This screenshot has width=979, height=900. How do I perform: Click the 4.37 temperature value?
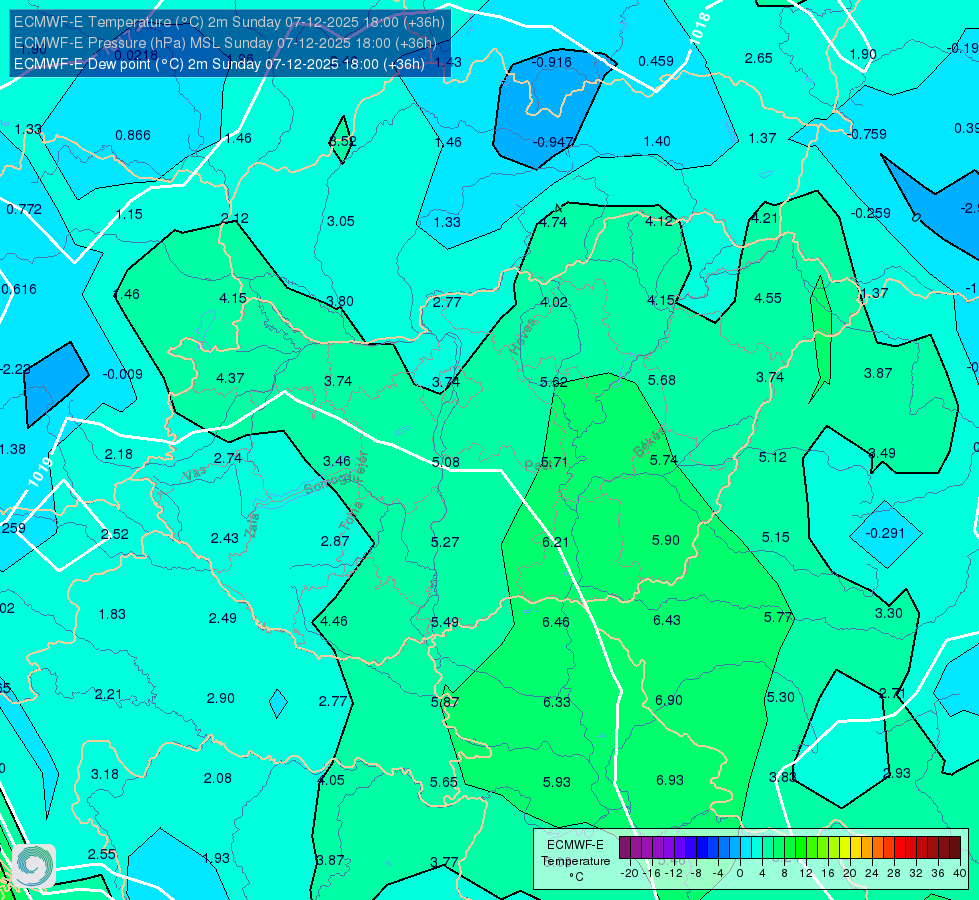pyautogui.click(x=230, y=378)
